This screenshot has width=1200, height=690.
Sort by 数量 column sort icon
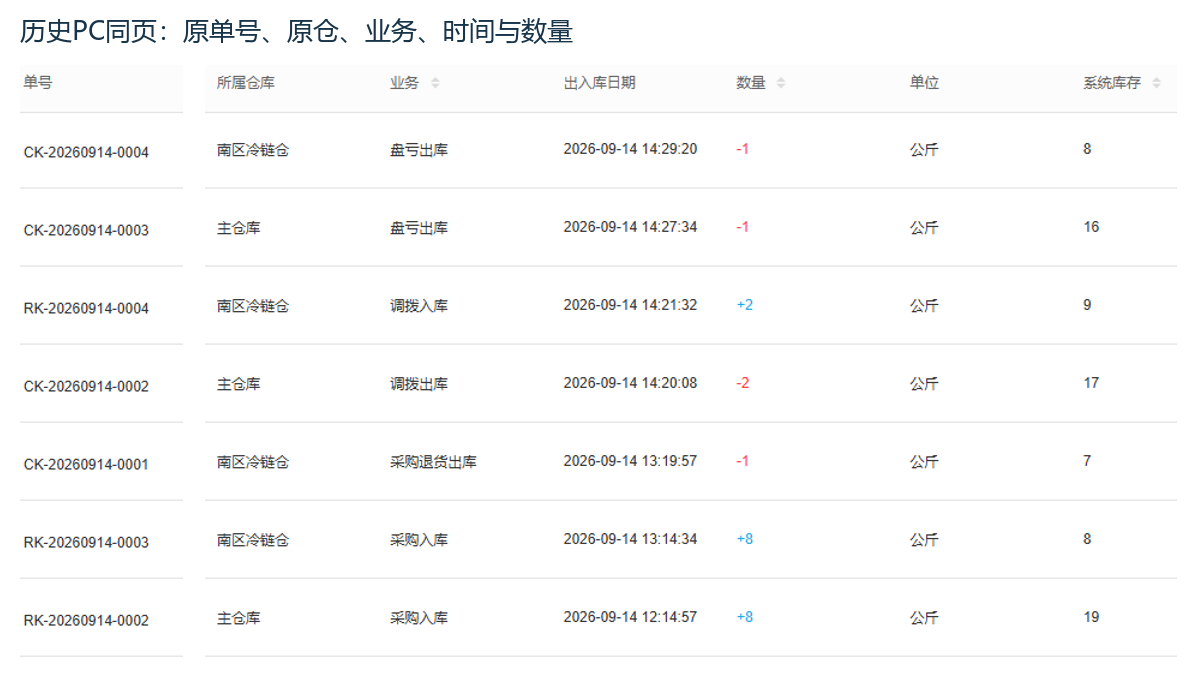tap(781, 83)
